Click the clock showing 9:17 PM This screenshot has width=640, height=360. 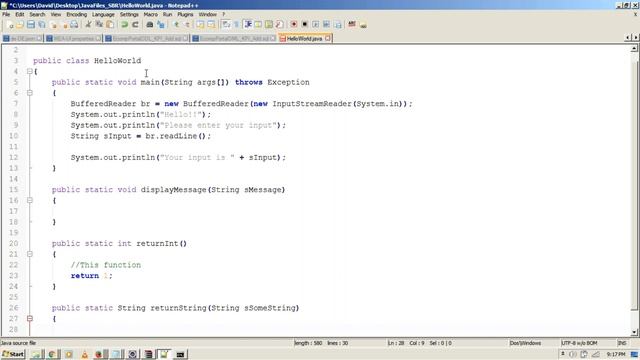pyautogui.click(x=616, y=354)
